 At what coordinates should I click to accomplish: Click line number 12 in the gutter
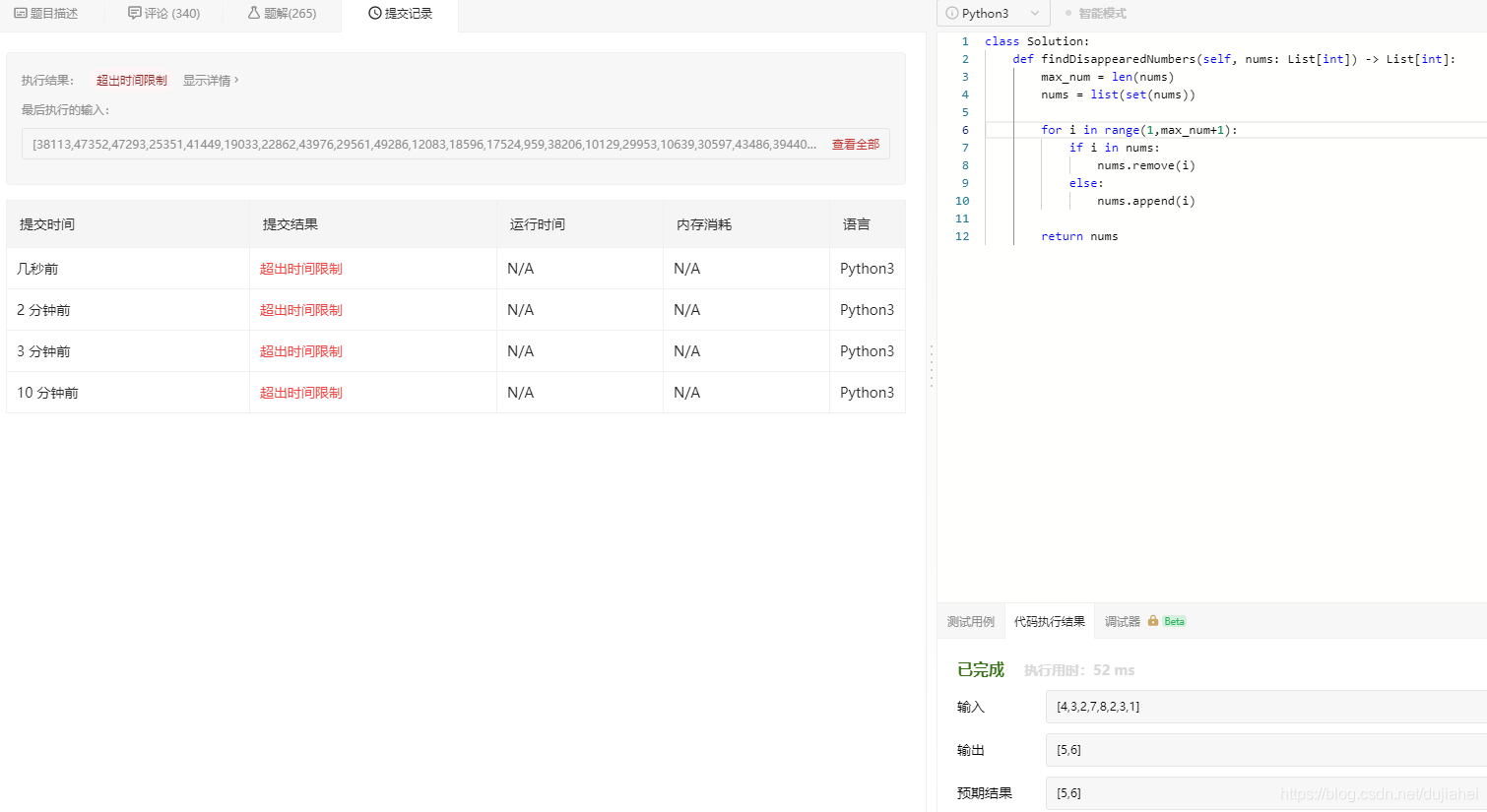coord(962,236)
